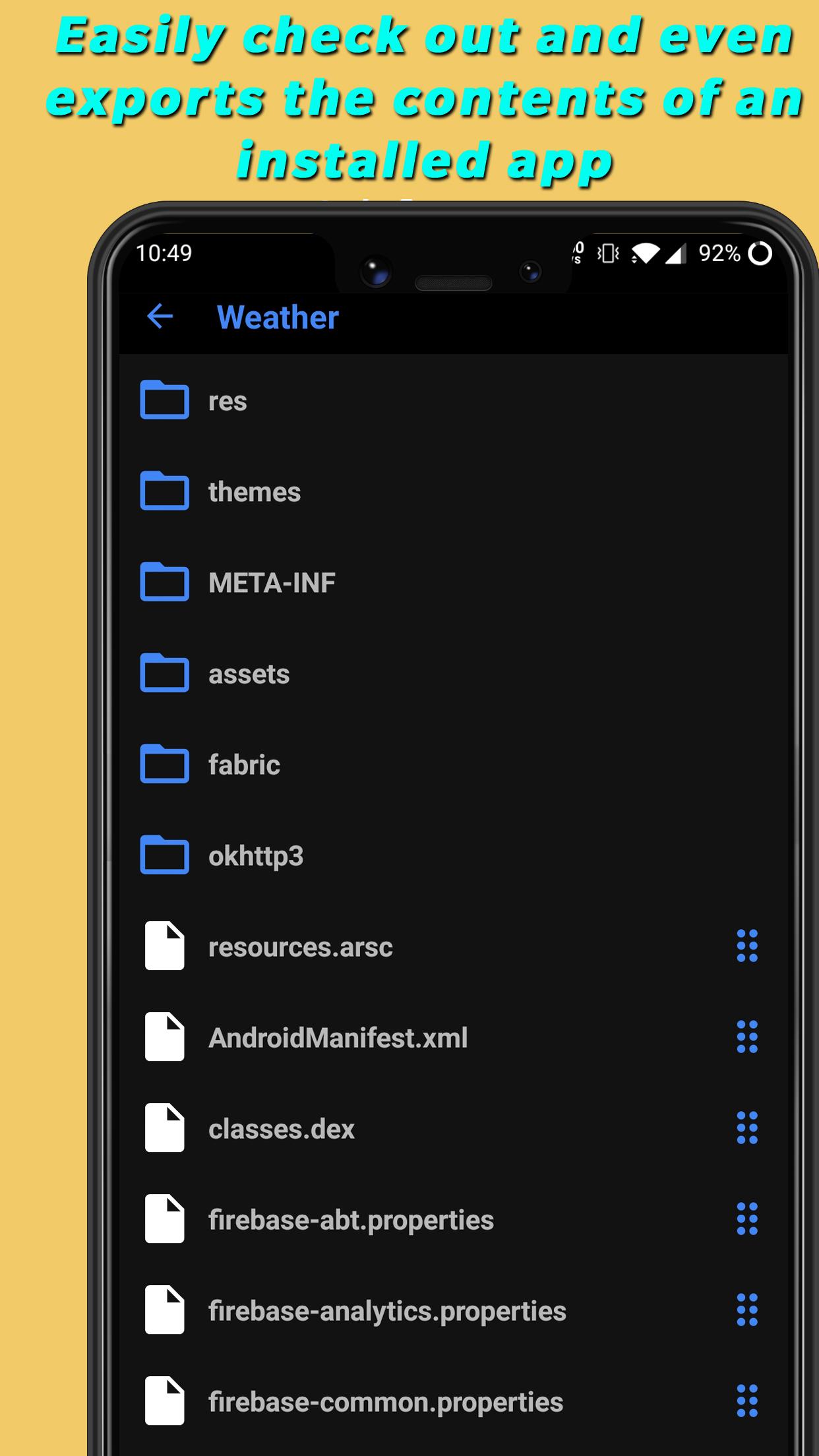
Task: Open the META-INF folder icon
Action: click(x=164, y=582)
